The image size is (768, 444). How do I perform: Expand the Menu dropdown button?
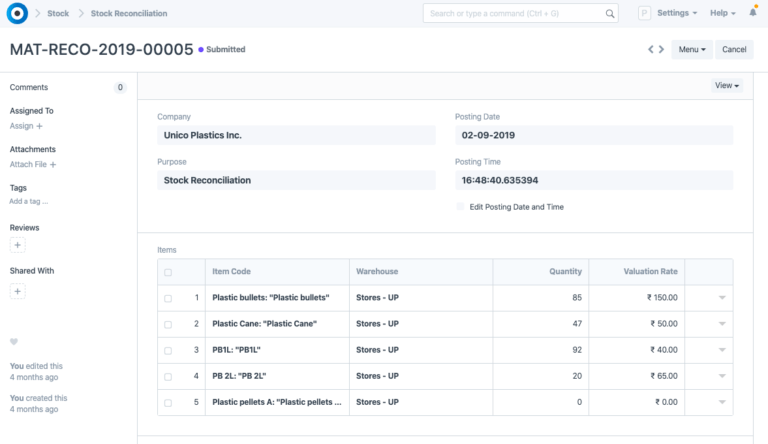691,49
